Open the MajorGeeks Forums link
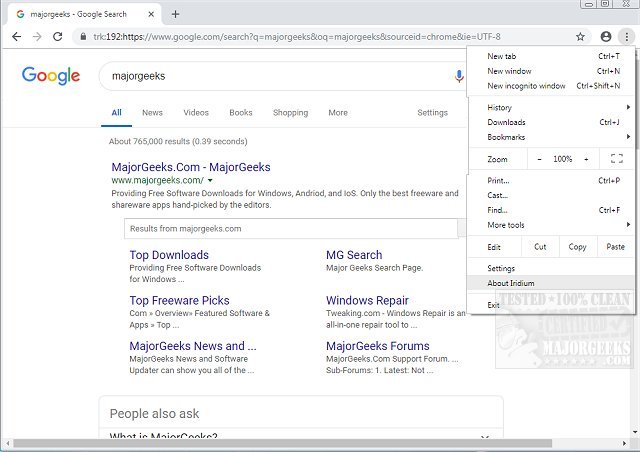Screen dimensions: 640x452 378,346
